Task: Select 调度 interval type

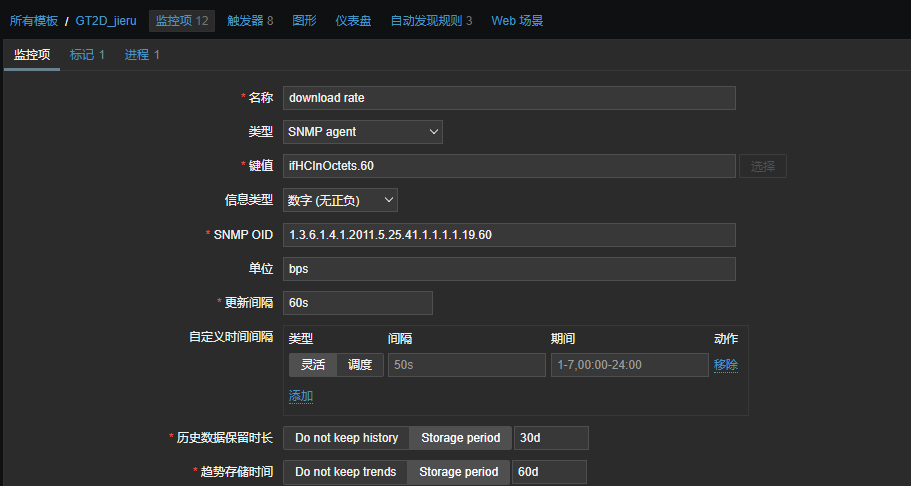Action: [360, 365]
